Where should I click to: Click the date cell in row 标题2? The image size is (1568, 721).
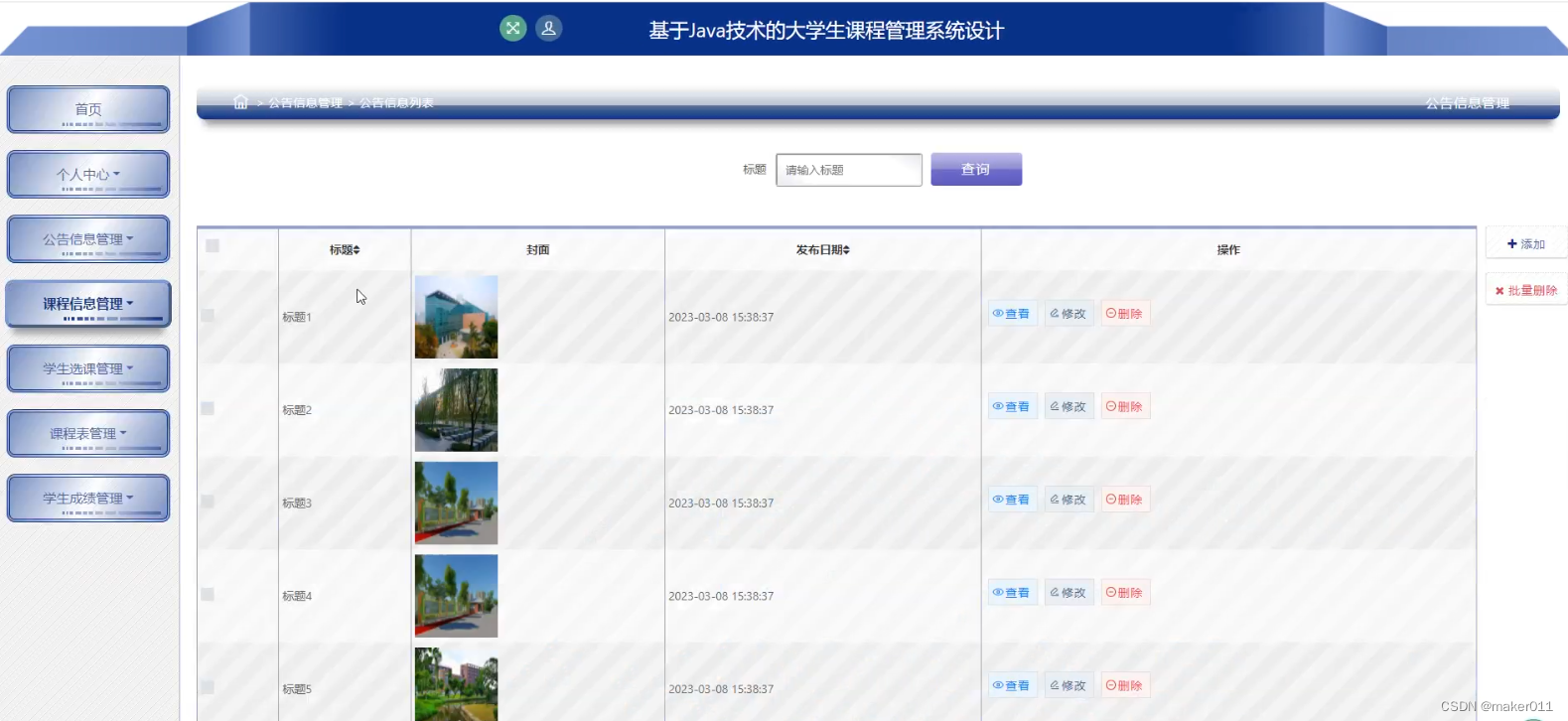(x=721, y=410)
